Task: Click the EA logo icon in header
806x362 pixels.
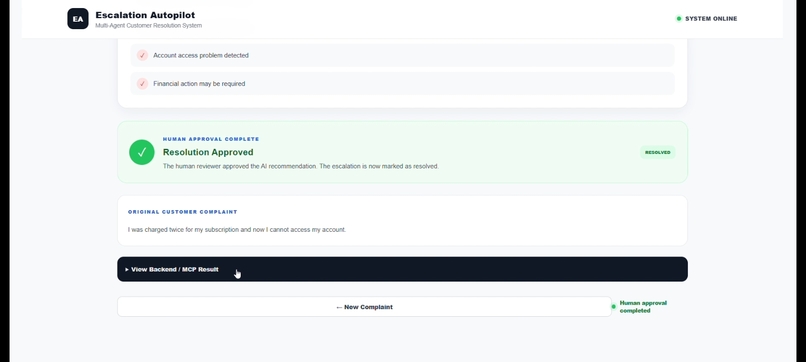Action: [78, 19]
